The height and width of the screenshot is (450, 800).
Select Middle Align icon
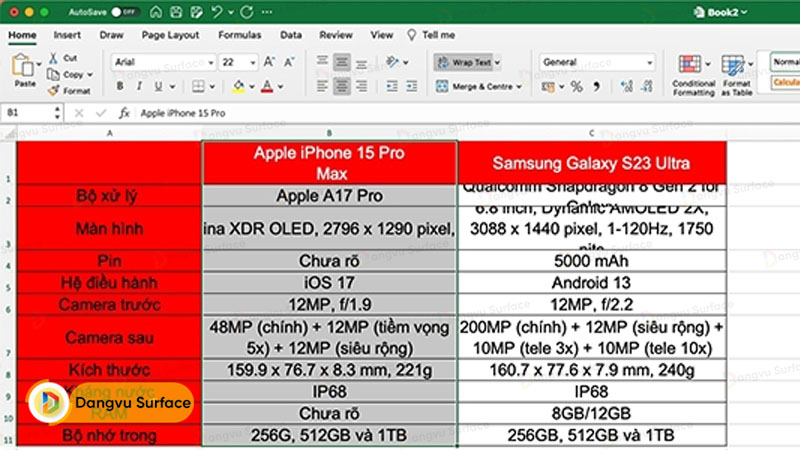(x=341, y=62)
